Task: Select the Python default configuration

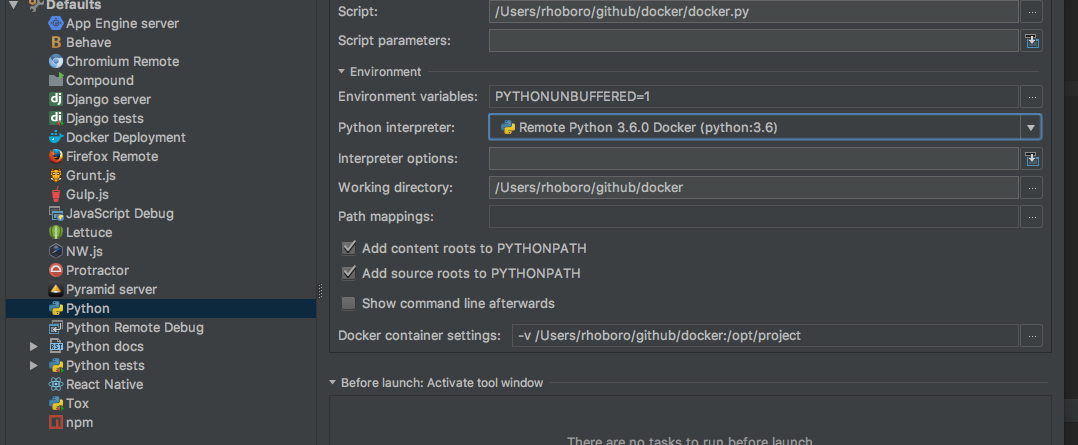Action: coord(161,309)
